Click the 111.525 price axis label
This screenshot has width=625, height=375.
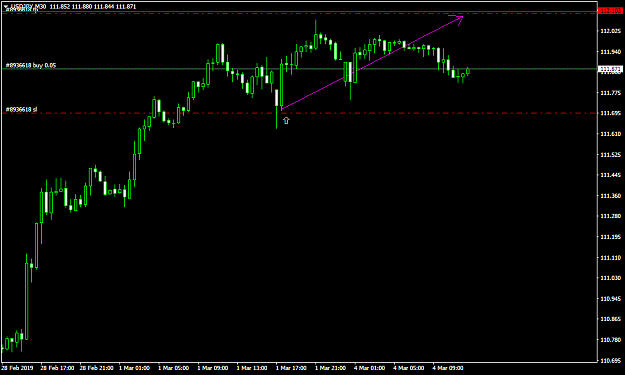[x=610, y=155]
